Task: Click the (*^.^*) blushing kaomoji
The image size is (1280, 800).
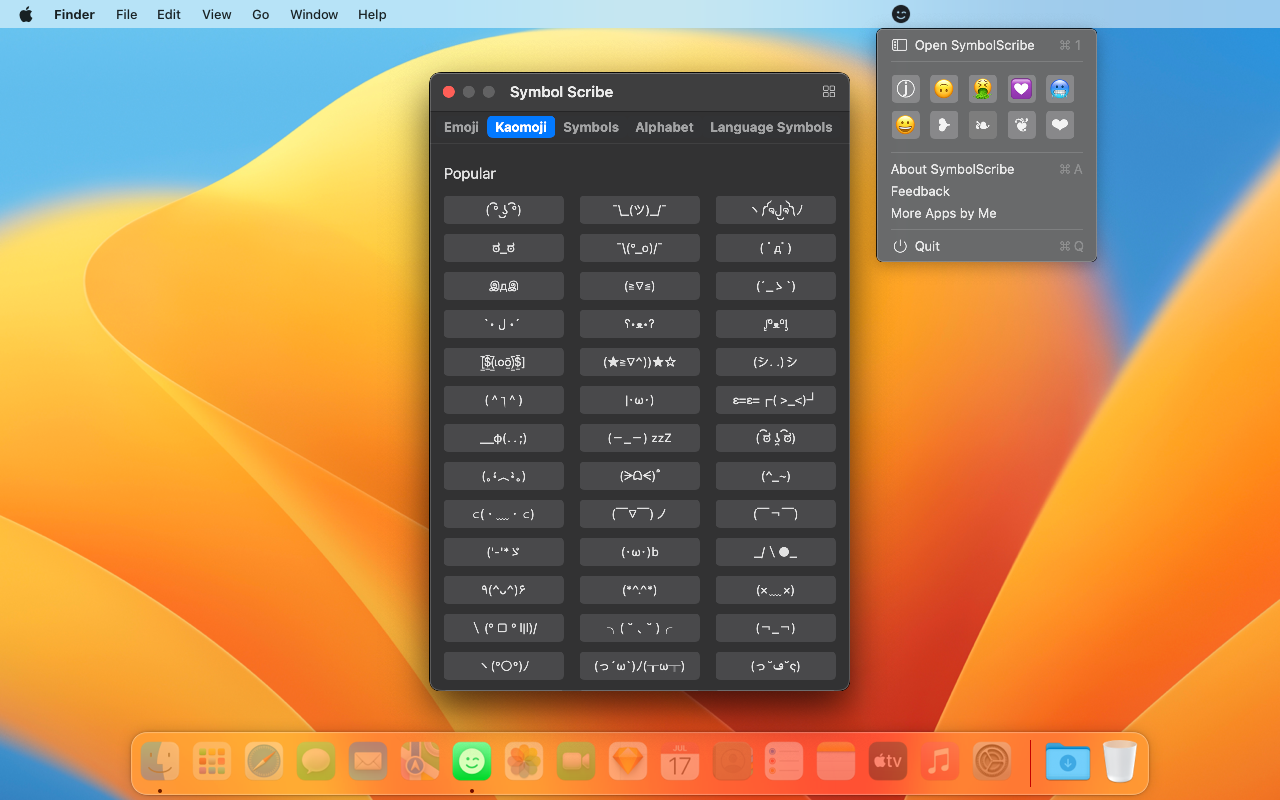Action: click(640, 590)
